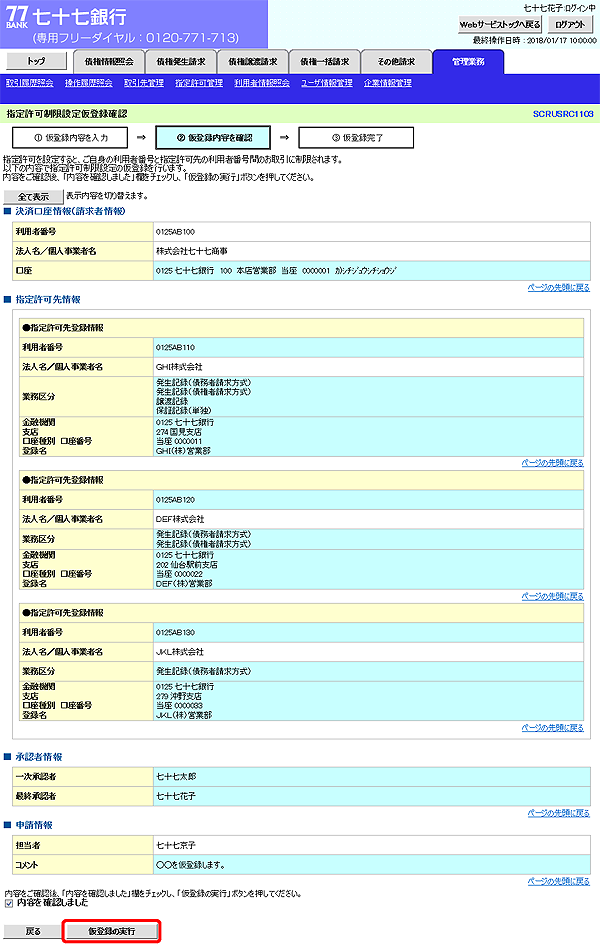
Task: Select 指定許可管理 in the submenu
Action: (x=199, y=83)
